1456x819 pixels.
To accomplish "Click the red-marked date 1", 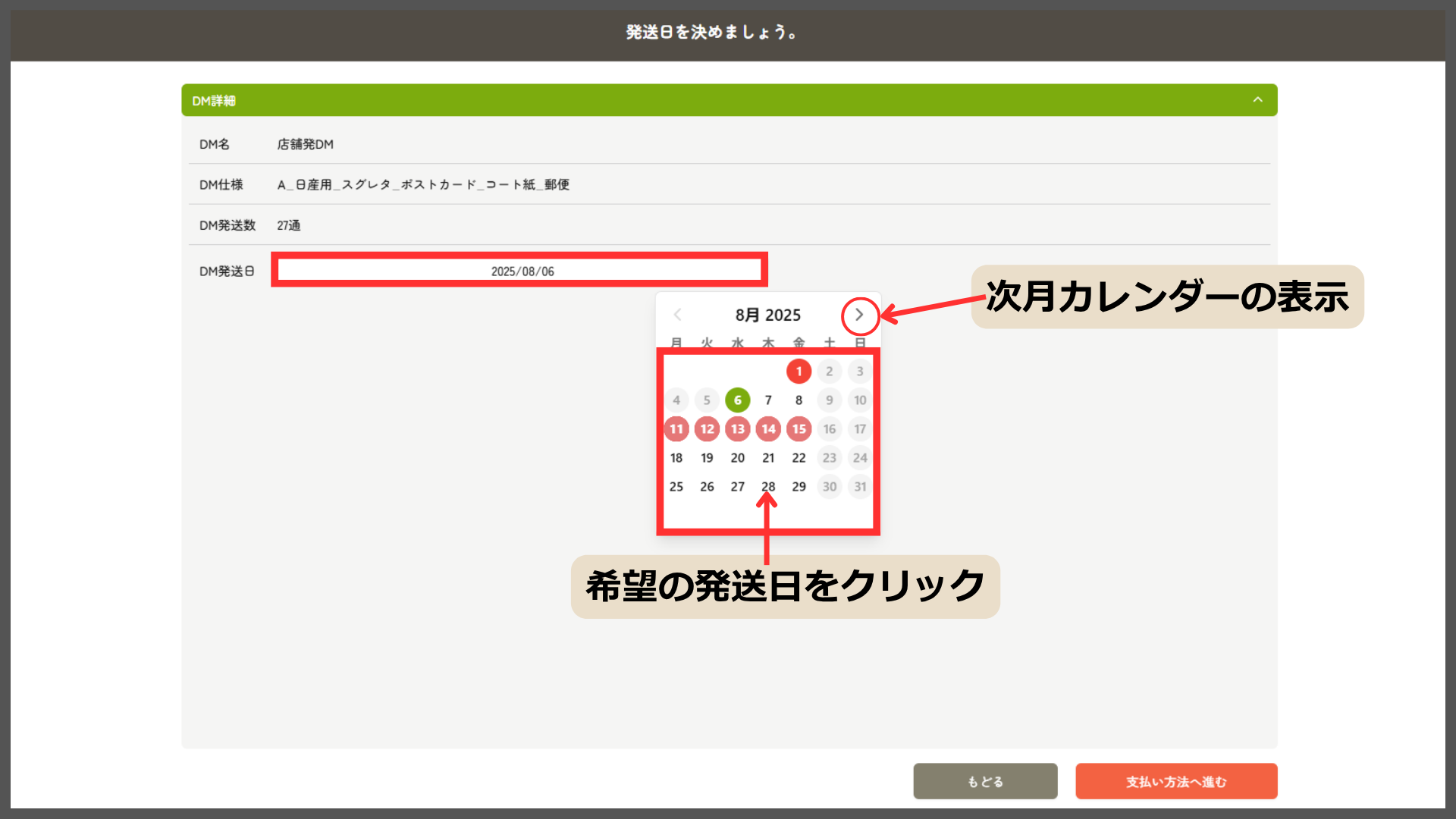I will (x=799, y=371).
